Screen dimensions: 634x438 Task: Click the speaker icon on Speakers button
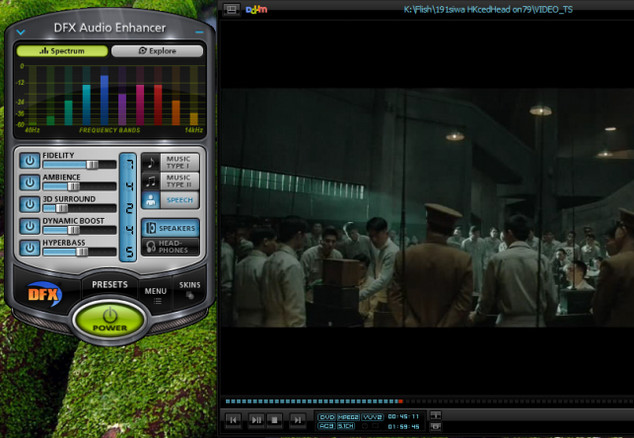[x=150, y=228]
